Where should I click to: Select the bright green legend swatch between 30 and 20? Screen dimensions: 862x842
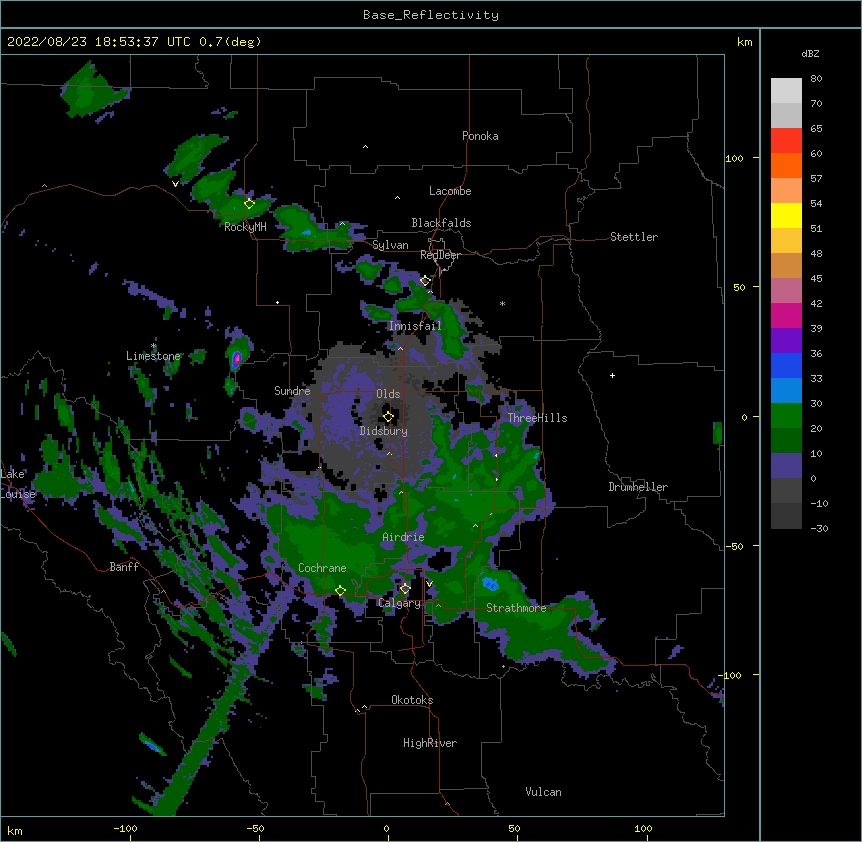786,416
